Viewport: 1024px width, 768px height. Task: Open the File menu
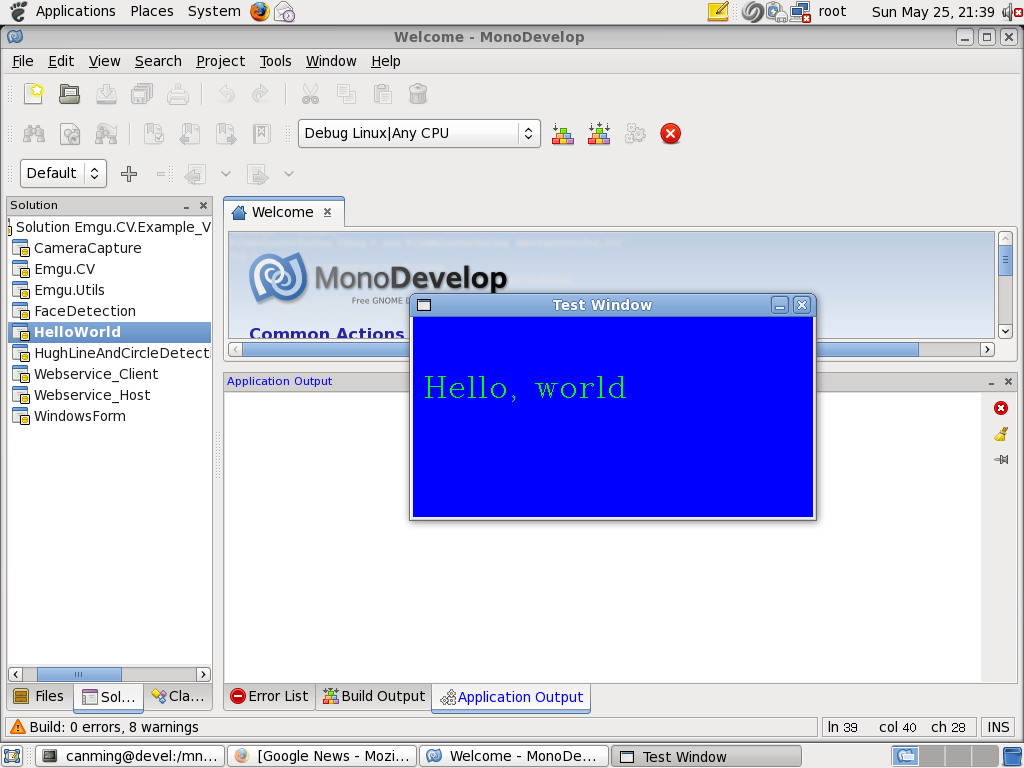pyautogui.click(x=23, y=61)
